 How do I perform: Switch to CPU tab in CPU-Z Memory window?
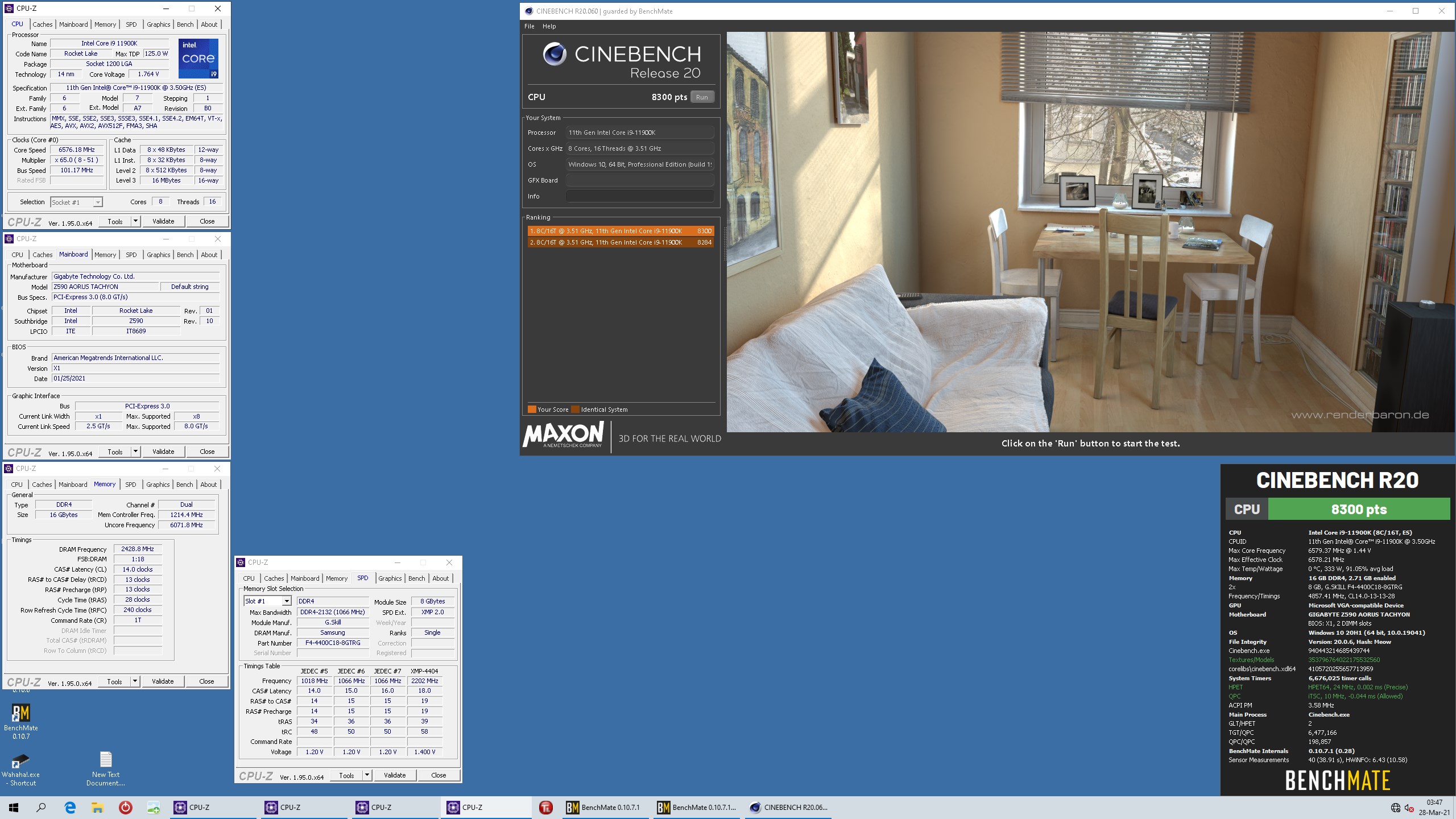click(17, 485)
